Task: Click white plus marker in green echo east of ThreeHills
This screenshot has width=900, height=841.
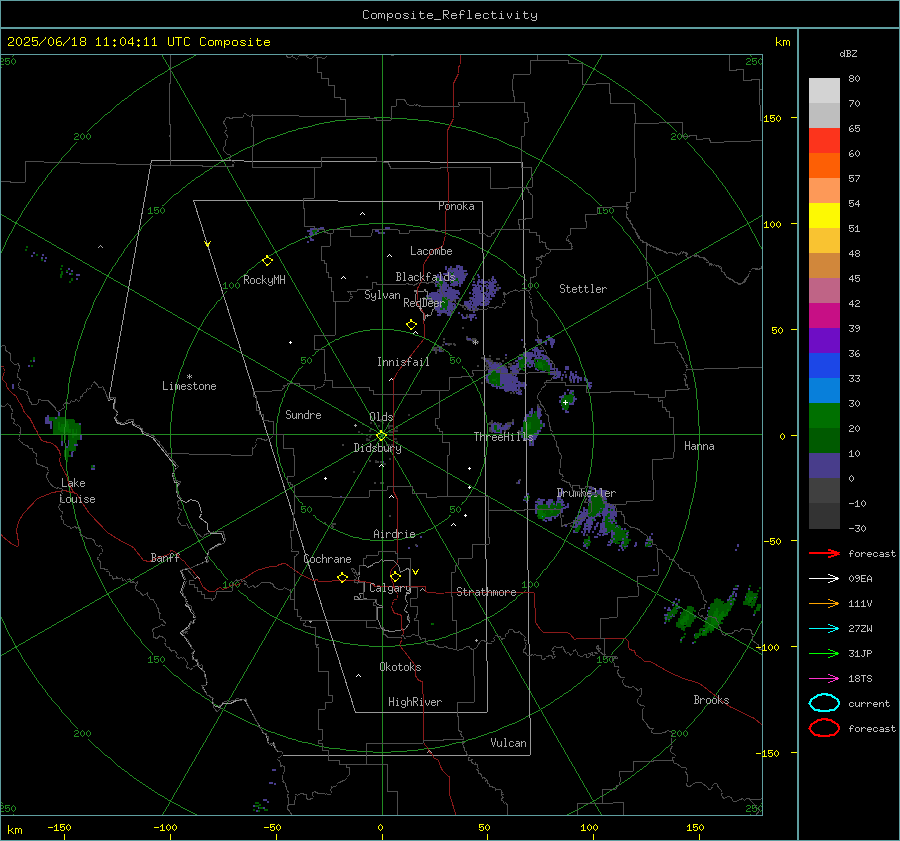Action: [x=565, y=403]
